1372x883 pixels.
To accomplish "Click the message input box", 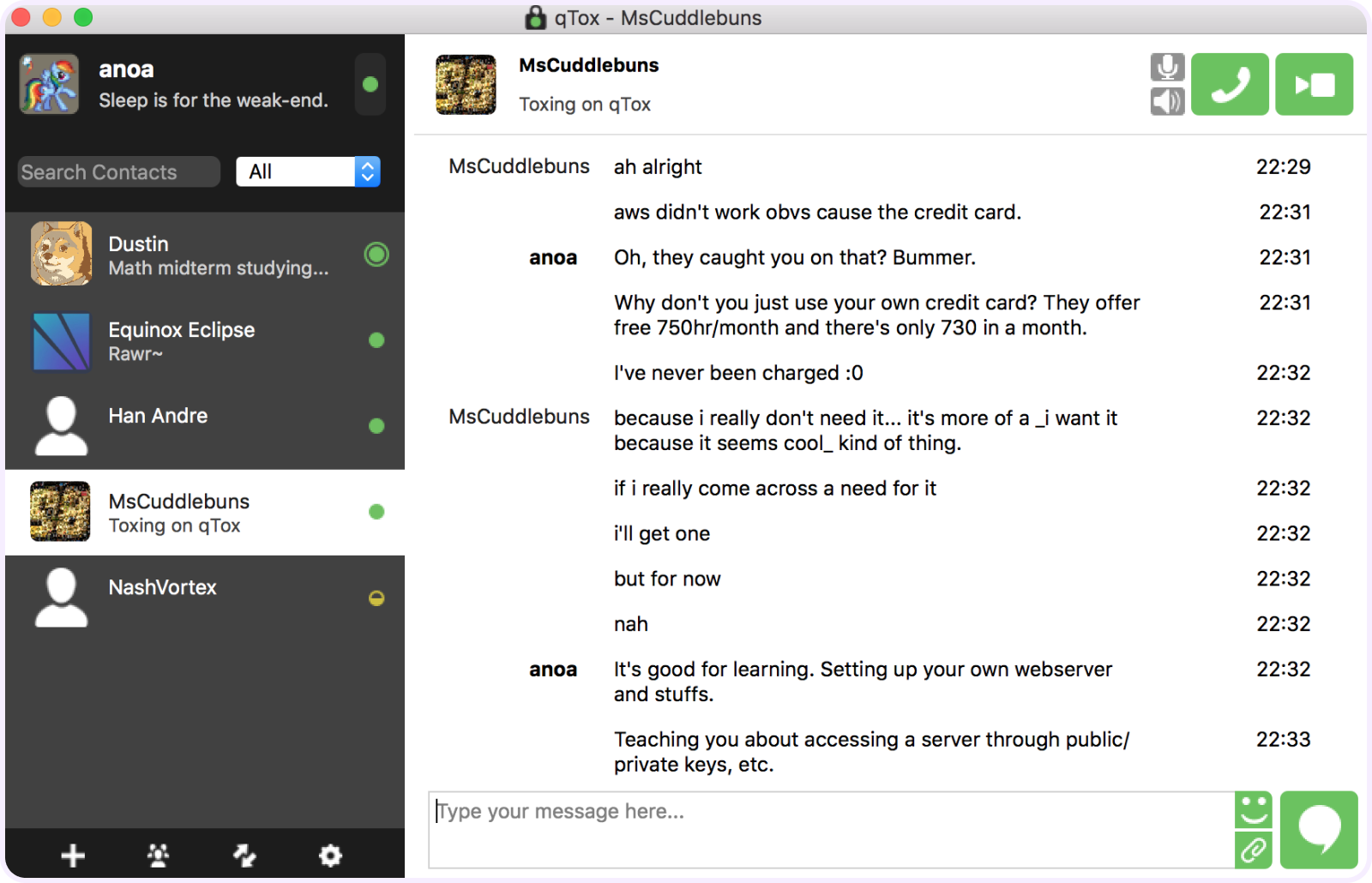I will (831, 830).
